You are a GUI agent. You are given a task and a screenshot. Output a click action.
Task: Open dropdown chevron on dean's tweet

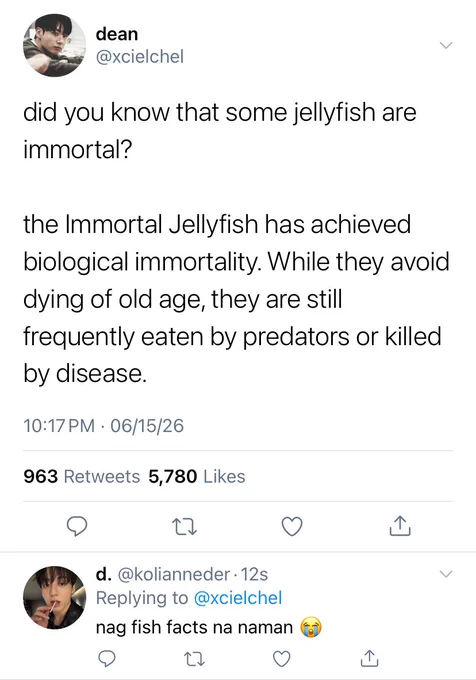click(446, 45)
